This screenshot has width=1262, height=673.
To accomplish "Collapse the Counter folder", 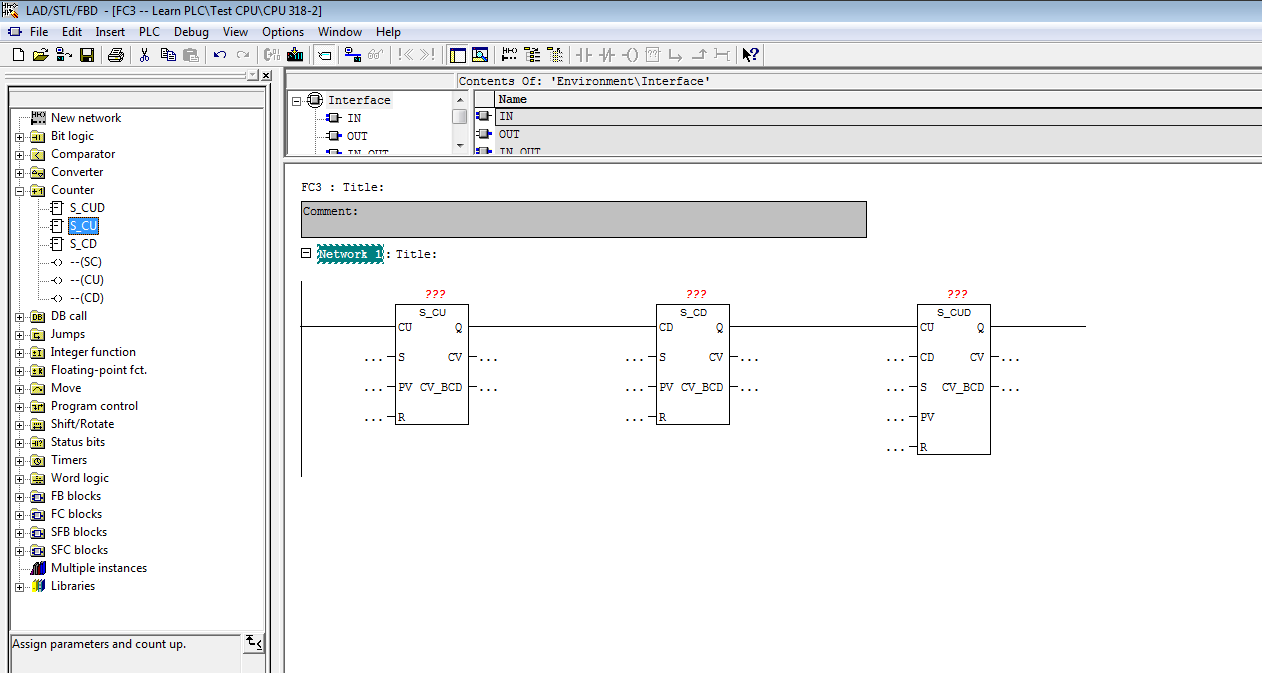I will (18, 189).
